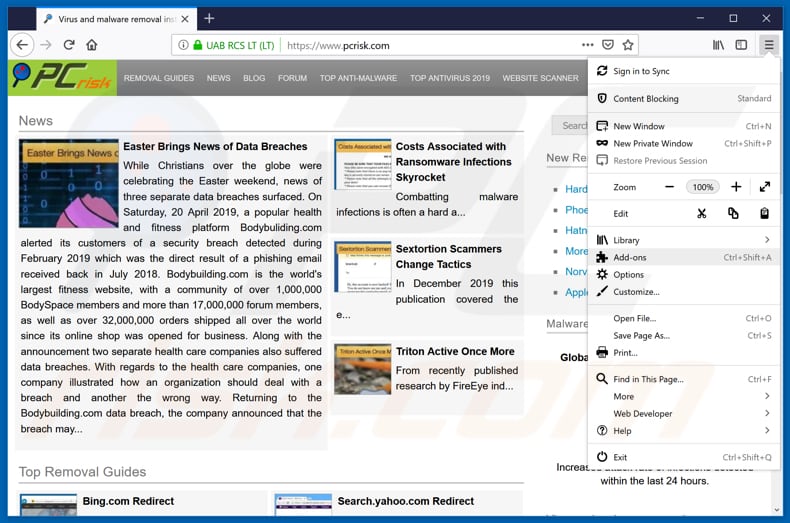Save page to Pocket icon
The height and width of the screenshot is (523, 790).
tap(608, 45)
